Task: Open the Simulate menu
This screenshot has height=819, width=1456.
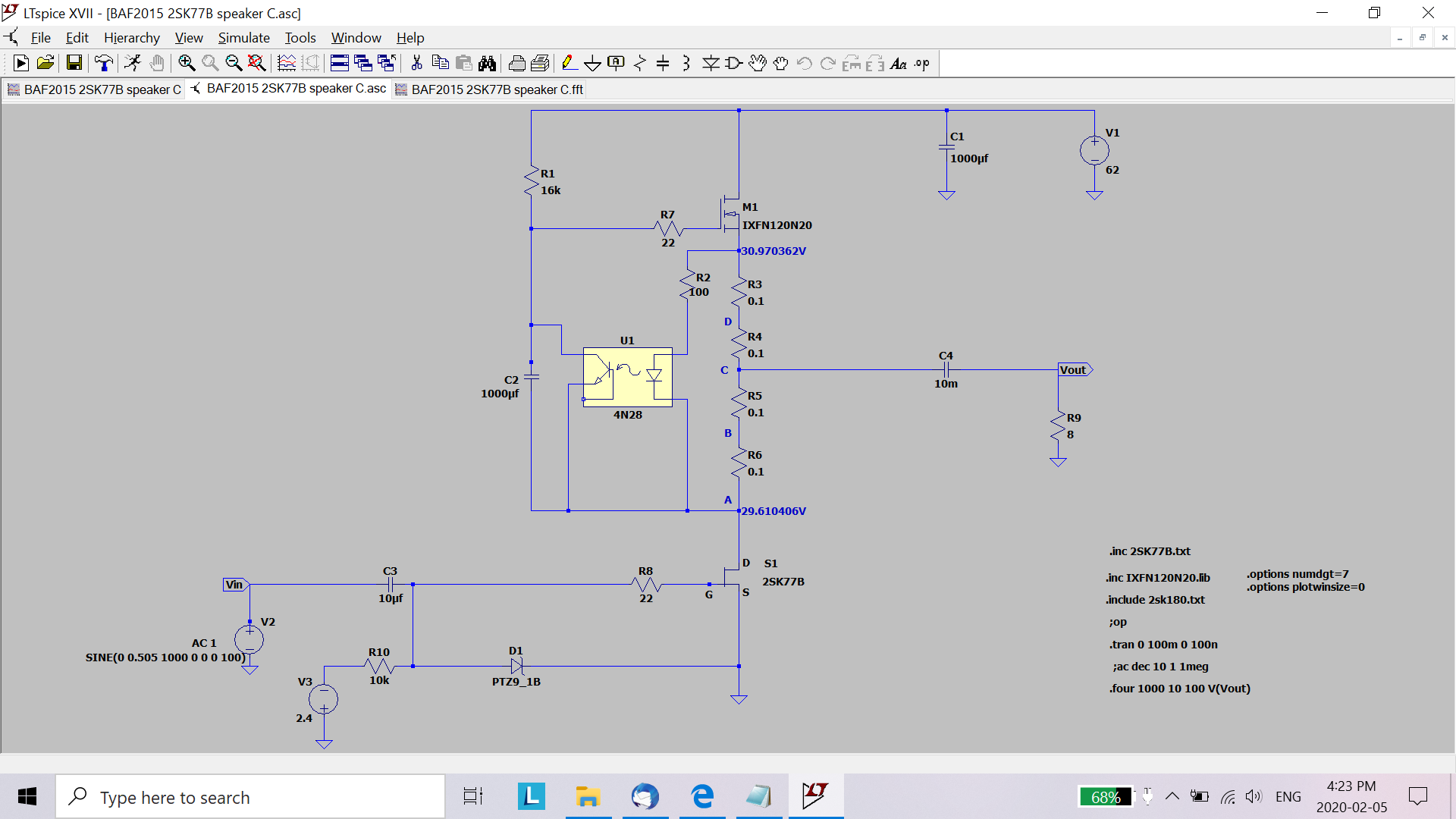Action: pyautogui.click(x=244, y=38)
